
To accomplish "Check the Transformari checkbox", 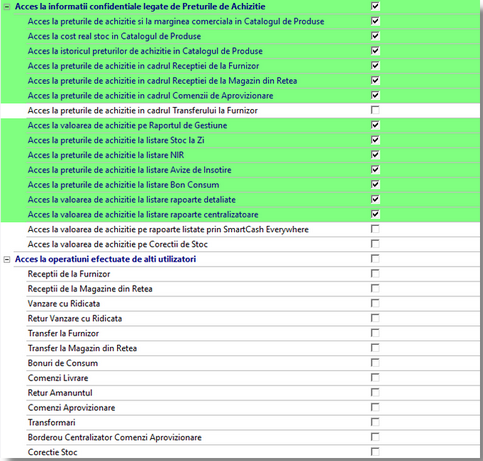I will [x=375, y=423].
